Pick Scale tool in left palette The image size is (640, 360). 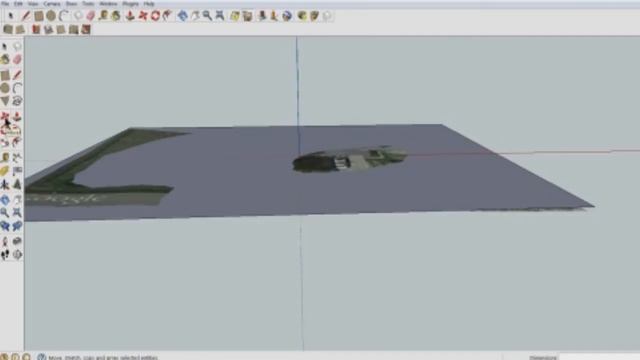tap(5, 142)
